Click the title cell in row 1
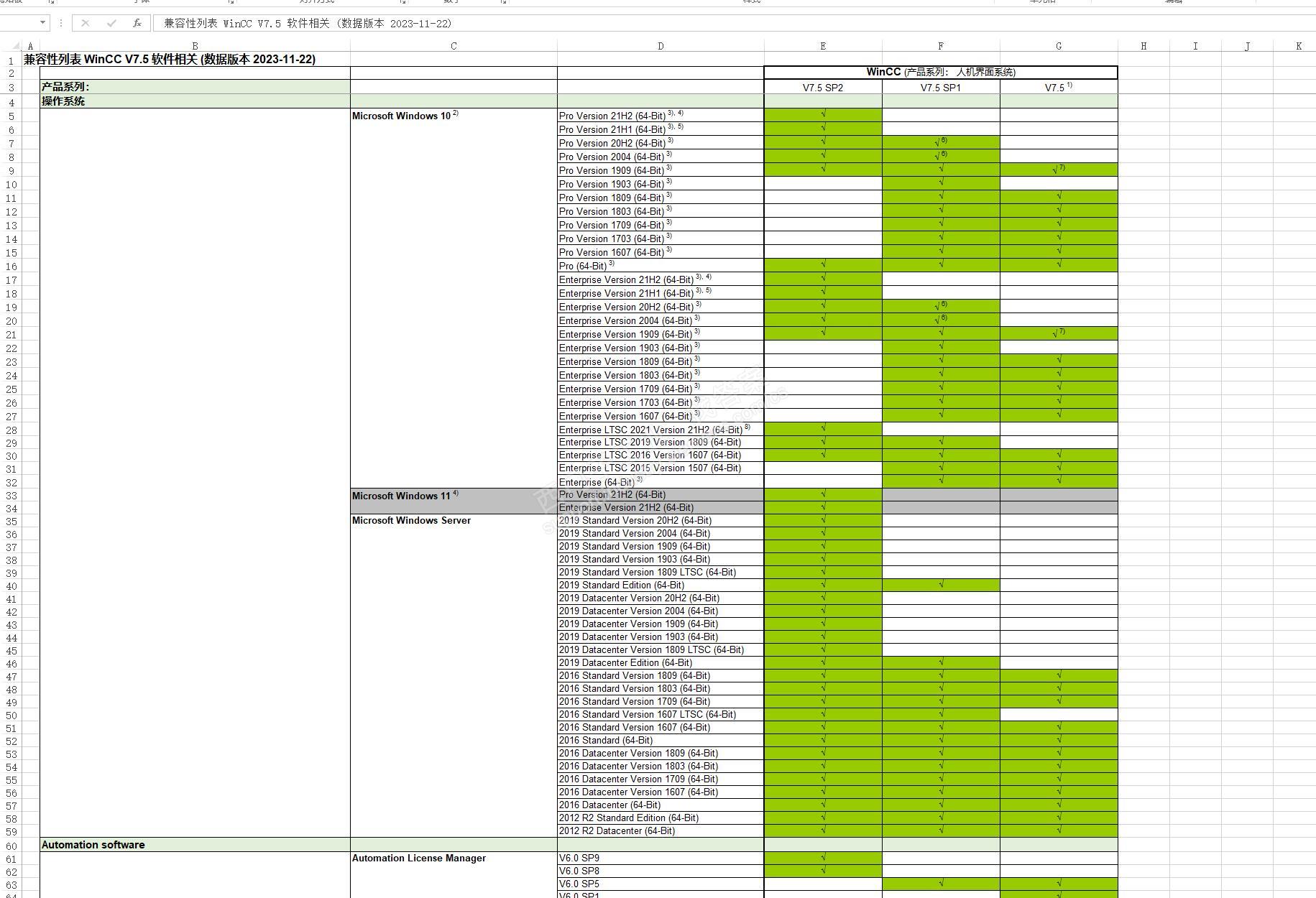The width and height of the screenshot is (1316, 898). click(x=170, y=59)
